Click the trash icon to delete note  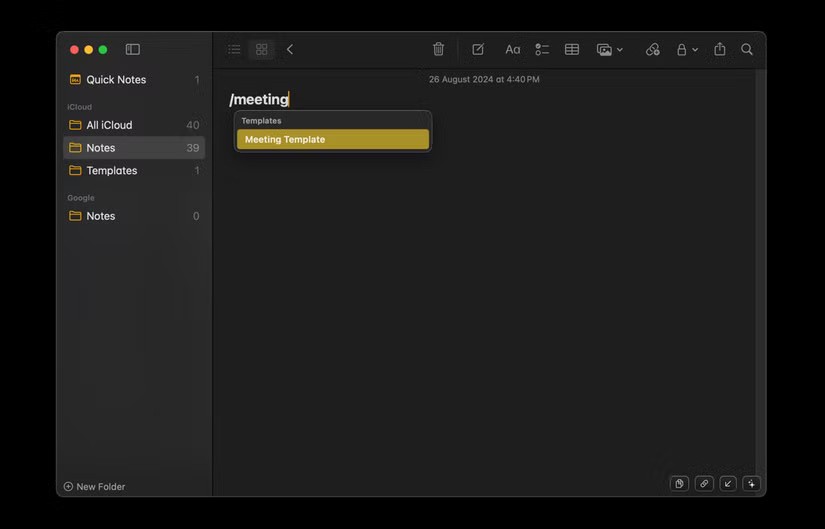coord(438,49)
